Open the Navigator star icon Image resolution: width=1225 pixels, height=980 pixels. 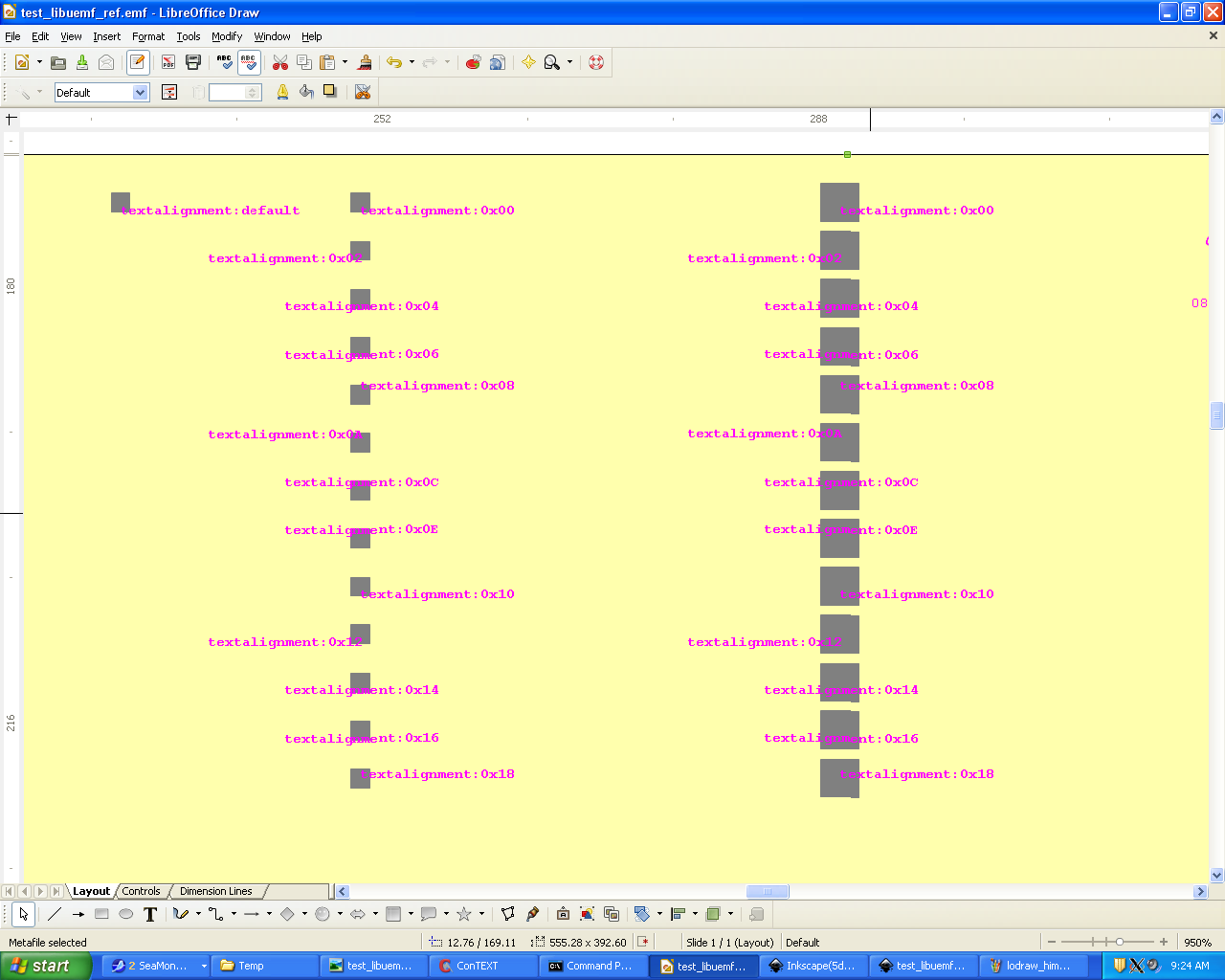(528, 62)
